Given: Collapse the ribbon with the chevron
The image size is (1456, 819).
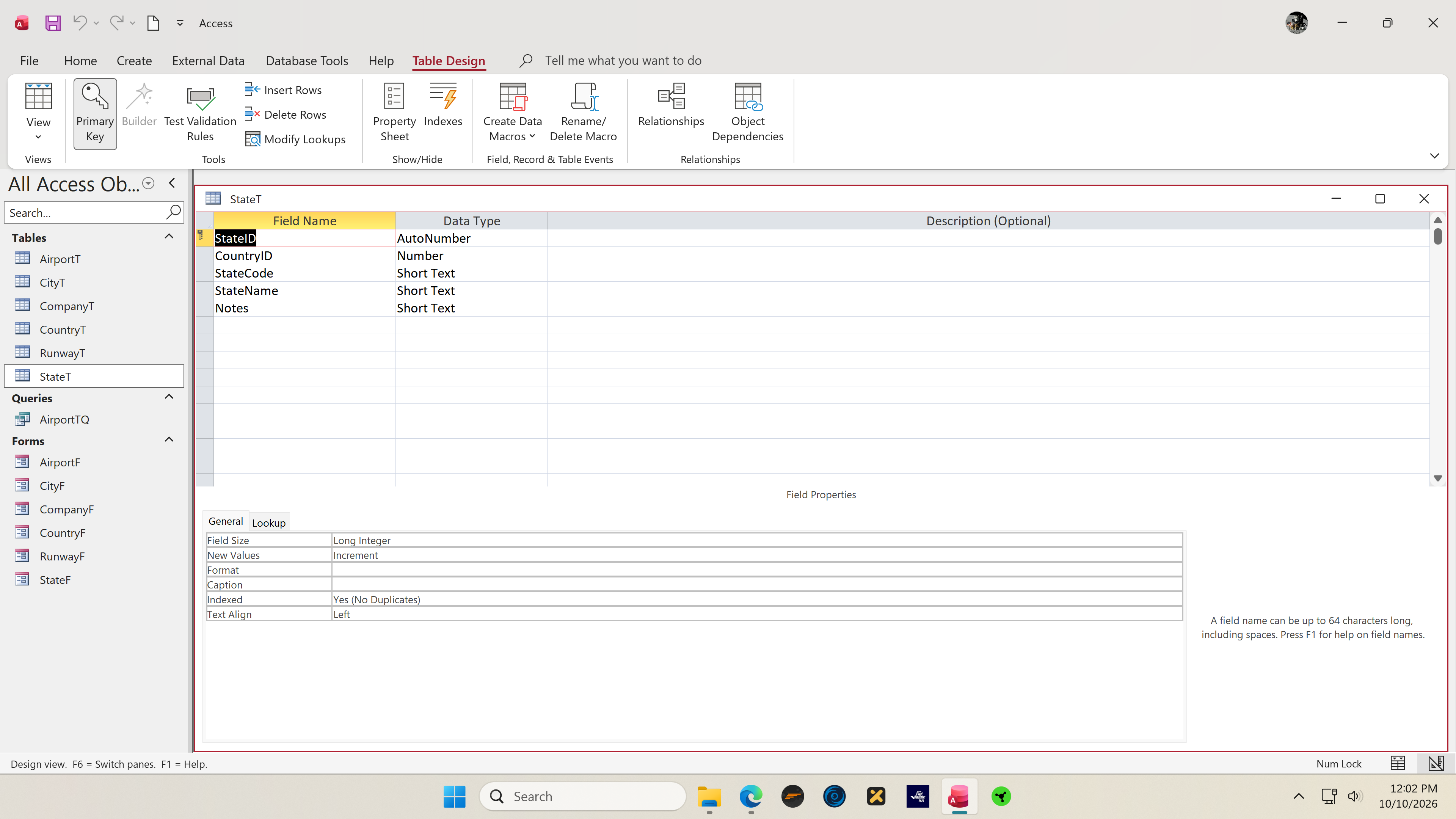Looking at the screenshot, I should (1434, 155).
